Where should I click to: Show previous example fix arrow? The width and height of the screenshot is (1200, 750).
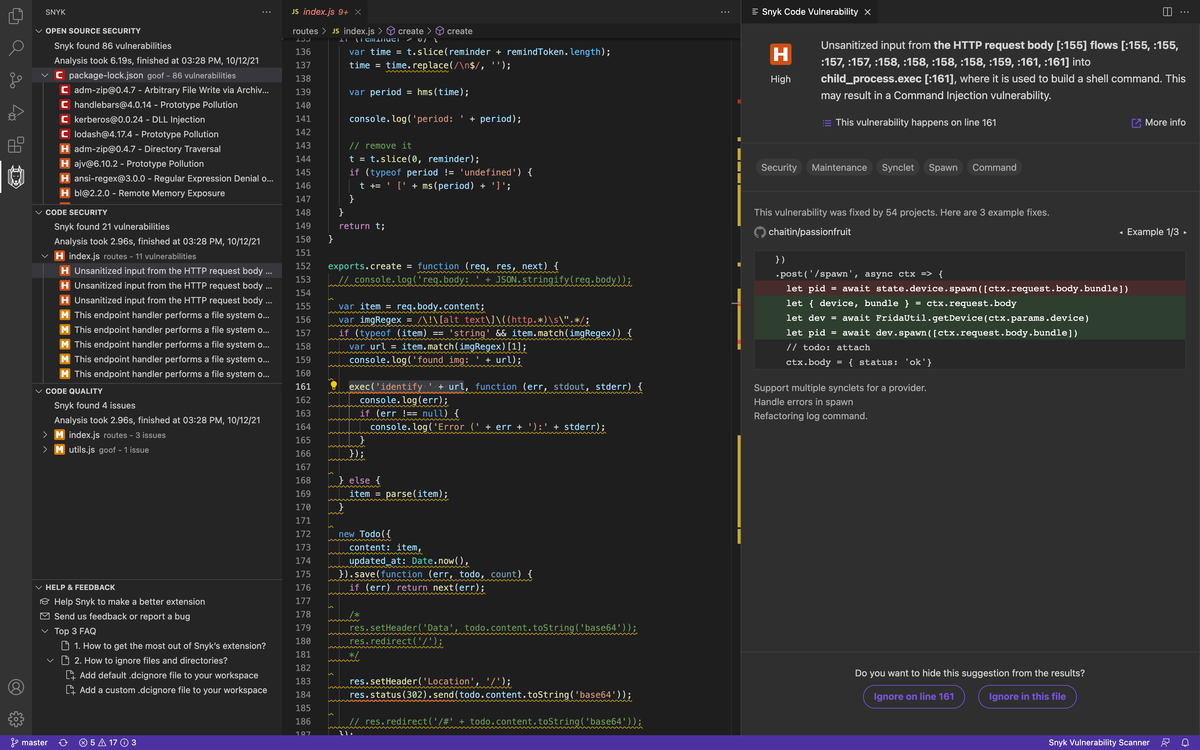pos(1120,232)
